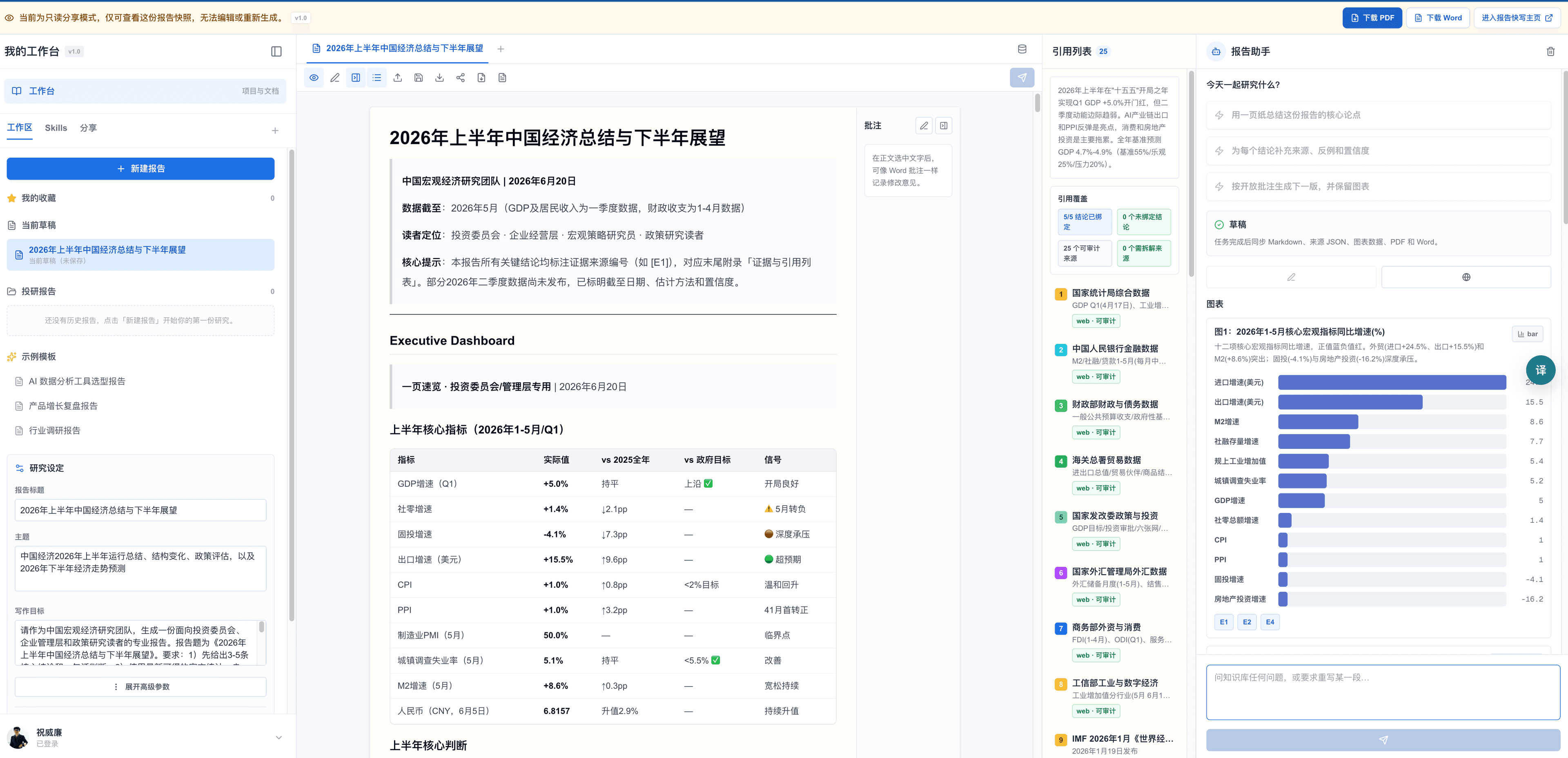Expand the 当前草稿 section
This screenshot has height=758, width=1568.
coord(140,225)
